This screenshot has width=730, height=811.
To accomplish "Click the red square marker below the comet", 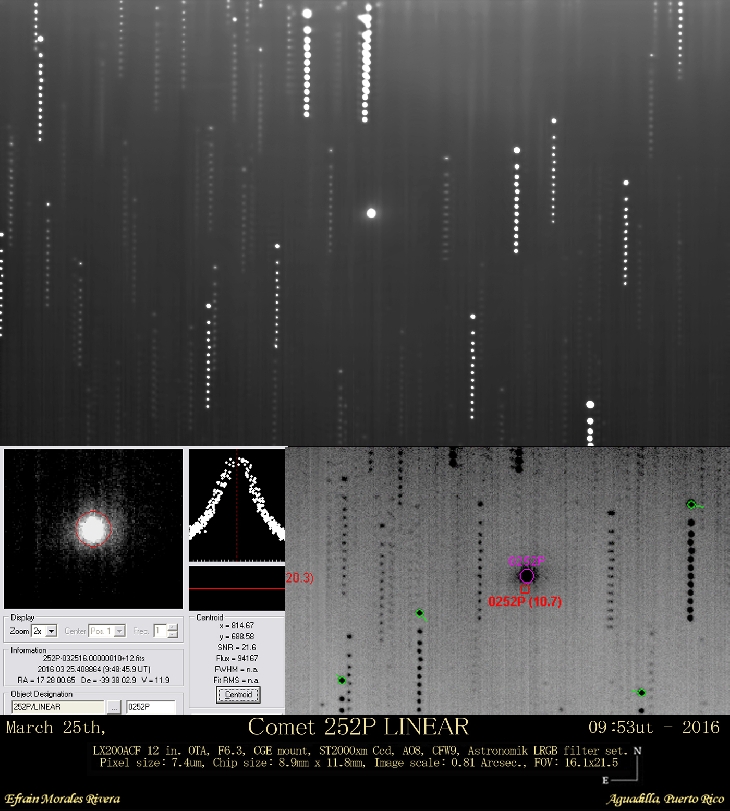I will (524, 589).
